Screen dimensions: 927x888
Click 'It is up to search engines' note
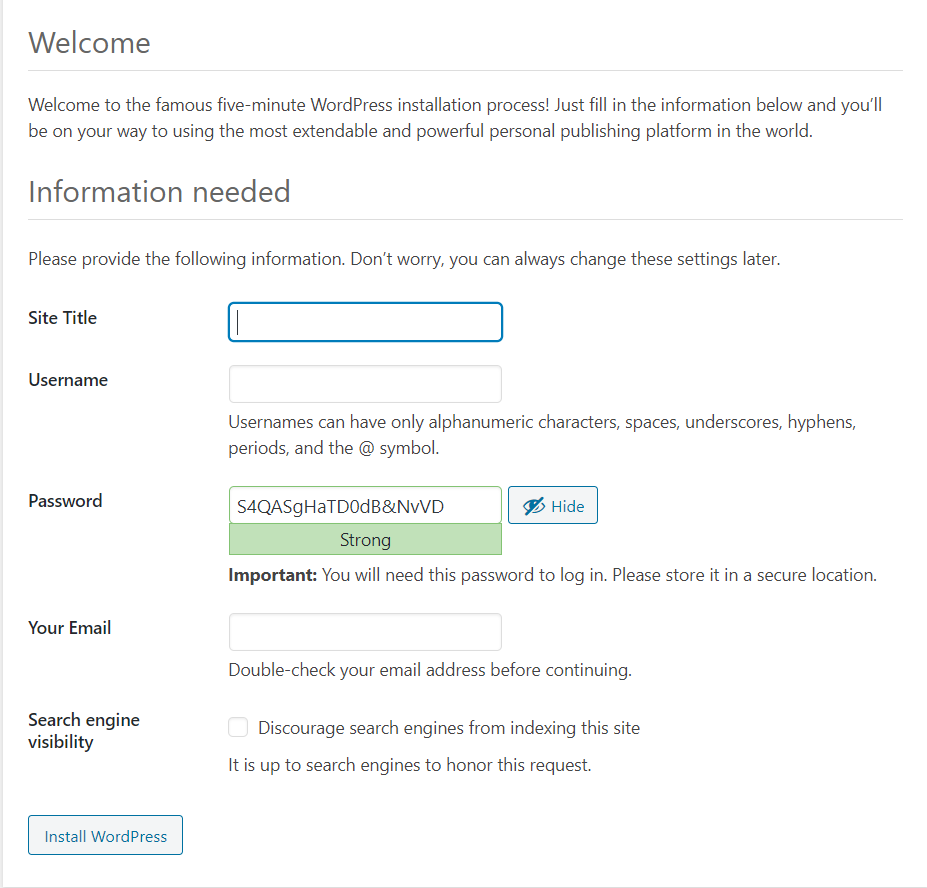(410, 765)
